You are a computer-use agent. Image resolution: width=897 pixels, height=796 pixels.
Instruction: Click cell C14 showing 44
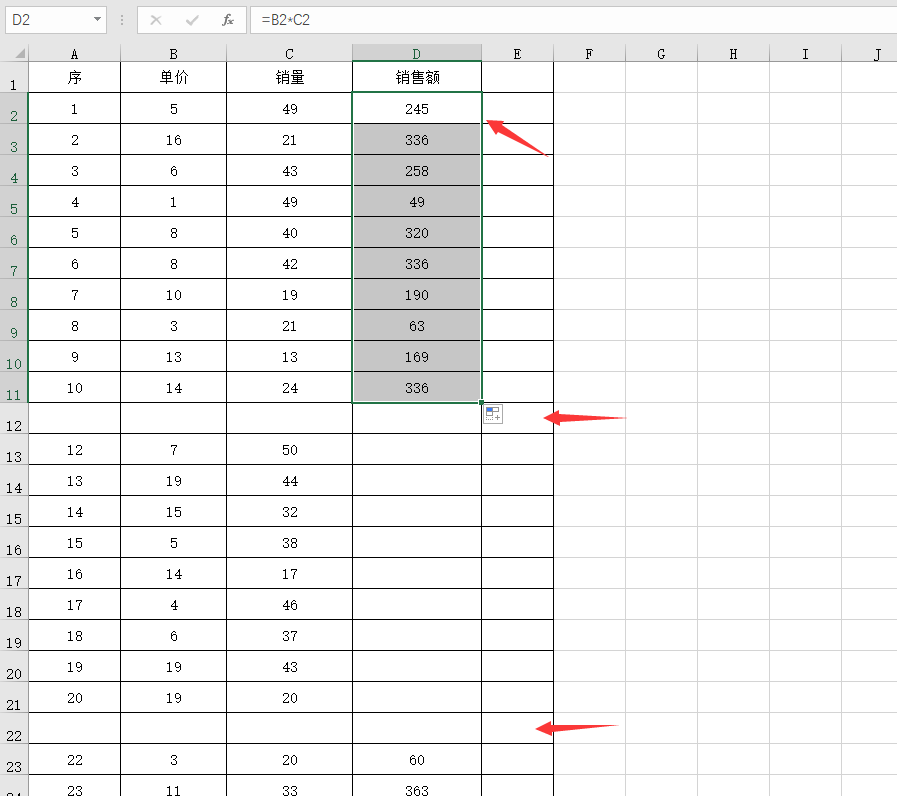coord(289,481)
